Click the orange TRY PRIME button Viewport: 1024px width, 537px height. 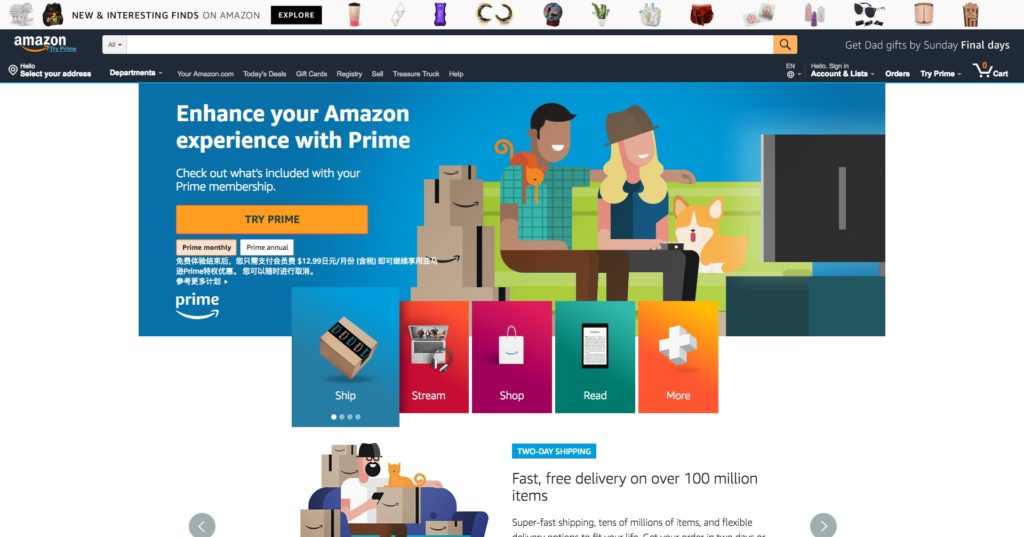coord(272,220)
